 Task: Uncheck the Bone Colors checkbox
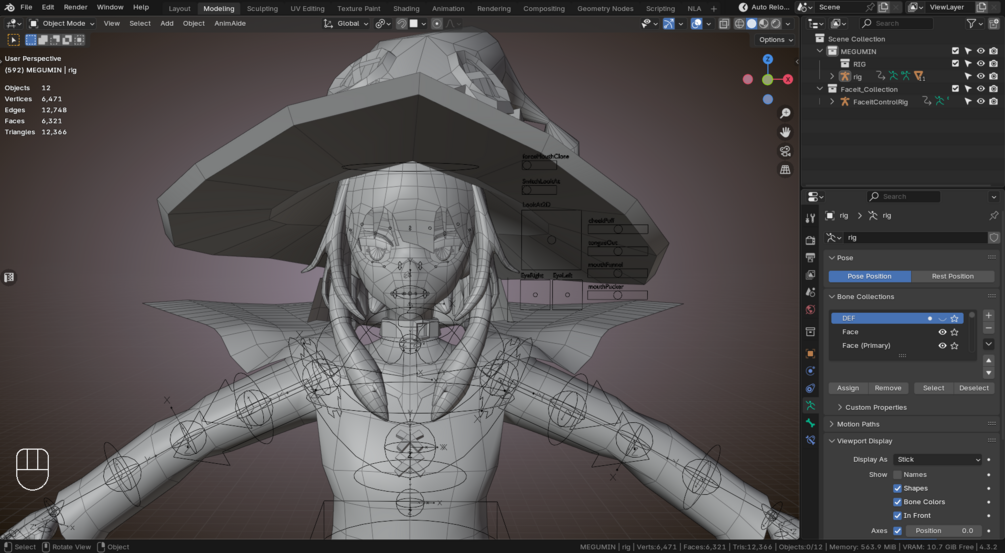click(897, 502)
